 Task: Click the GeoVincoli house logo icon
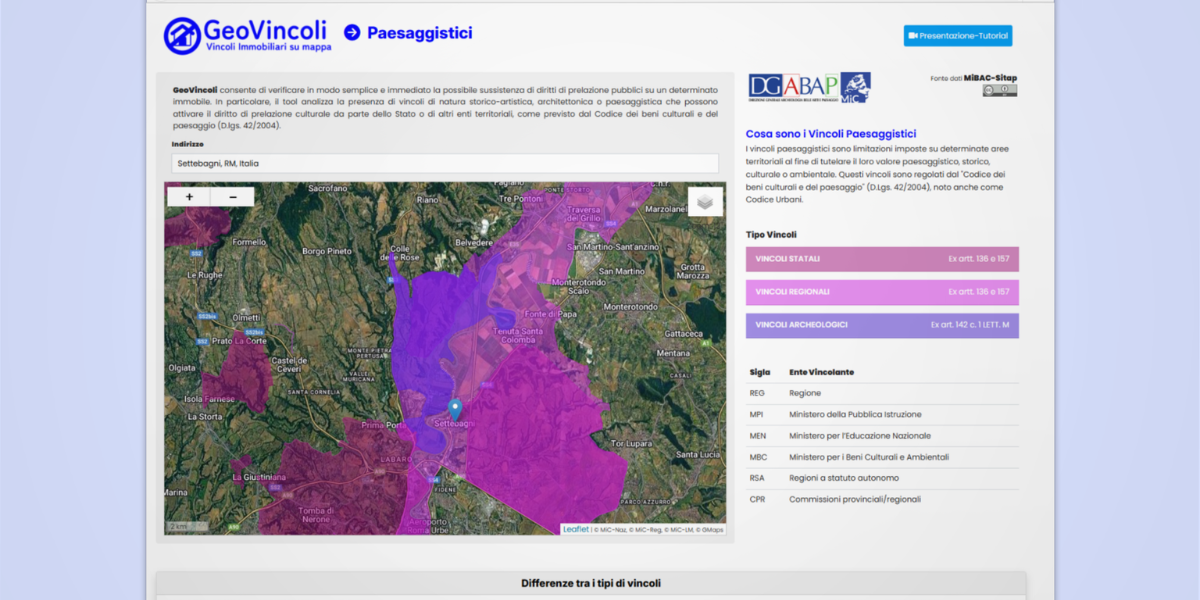[183, 36]
